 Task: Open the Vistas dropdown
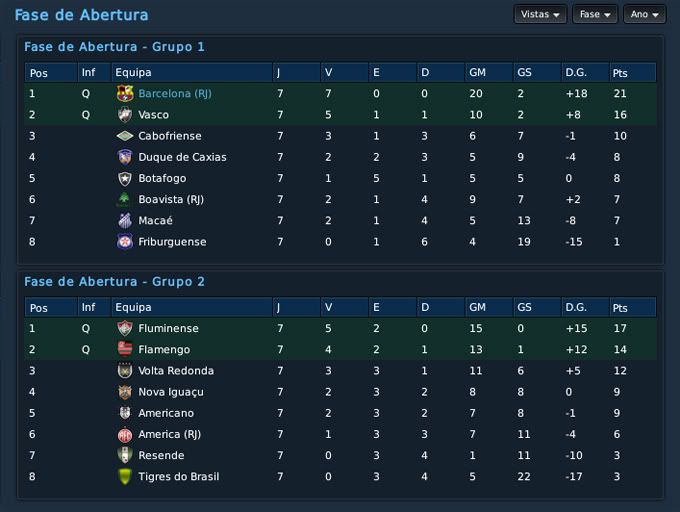(x=540, y=15)
